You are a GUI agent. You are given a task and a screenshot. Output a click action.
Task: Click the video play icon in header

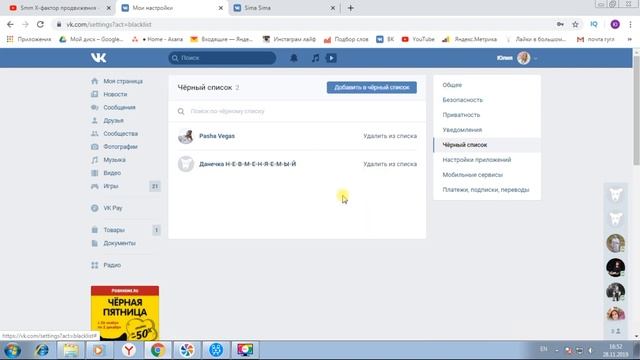pos(331,58)
